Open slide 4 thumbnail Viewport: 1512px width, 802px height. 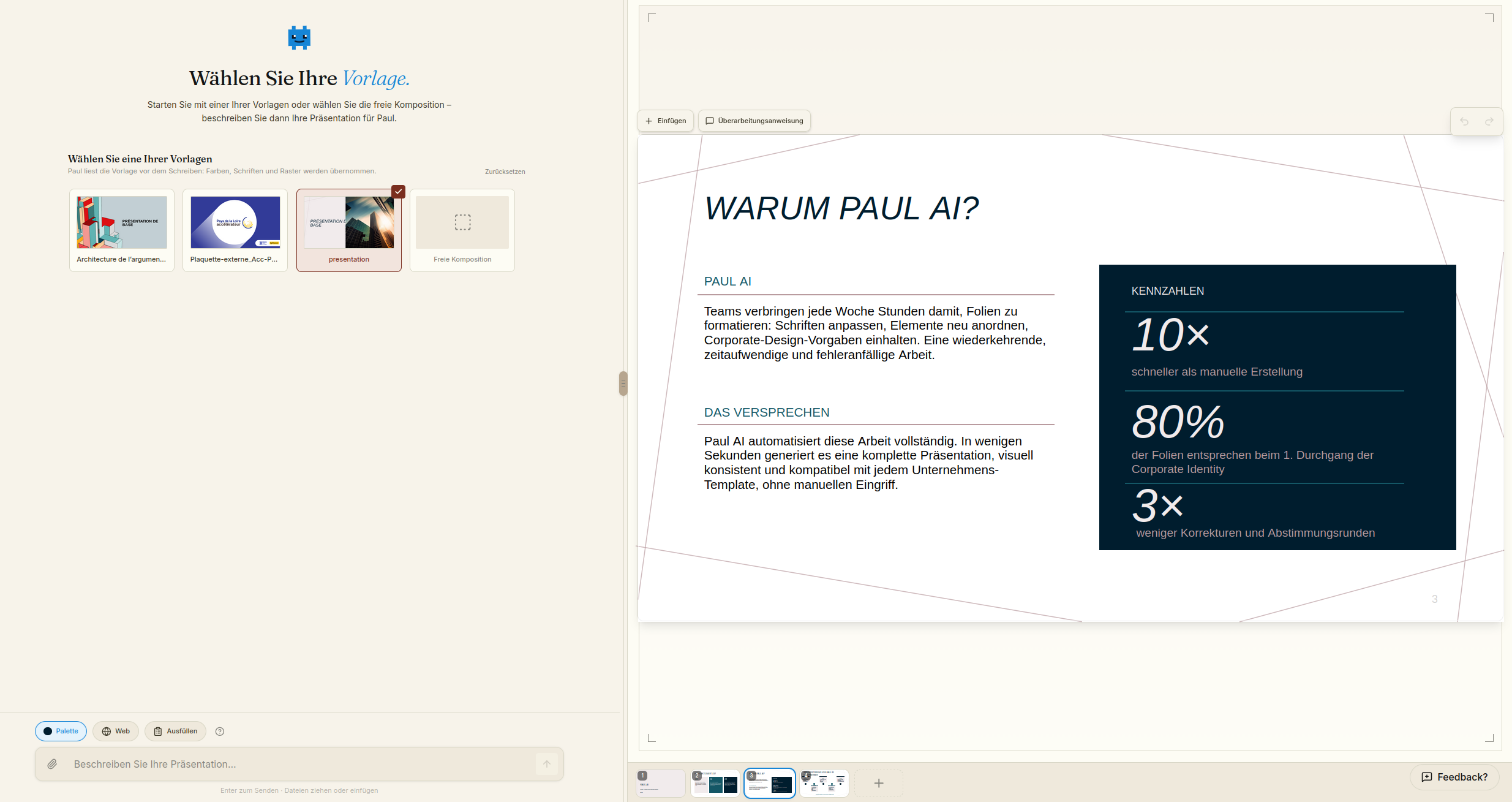(824, 784)
